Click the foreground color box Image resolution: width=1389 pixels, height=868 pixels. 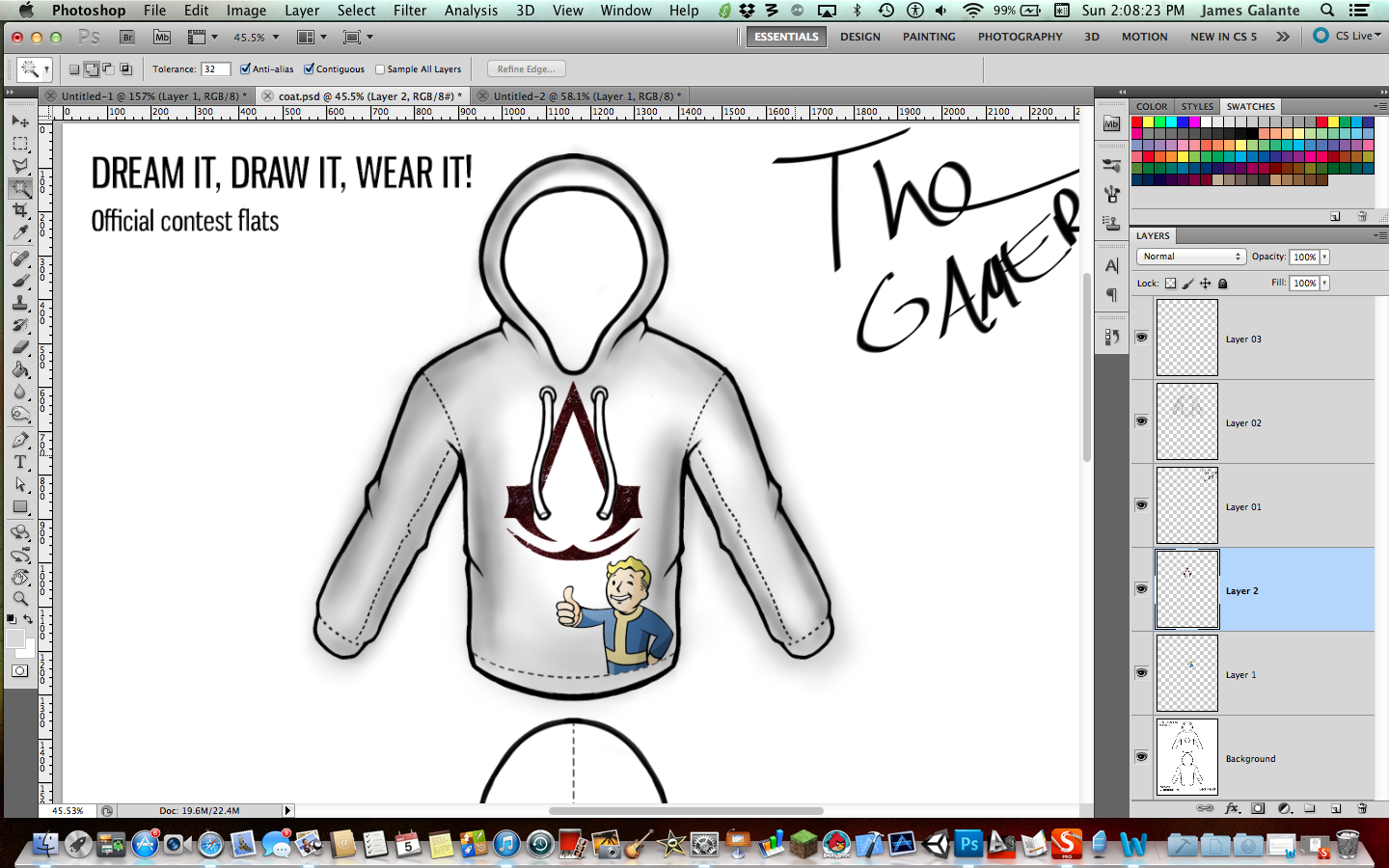(15, 638)
